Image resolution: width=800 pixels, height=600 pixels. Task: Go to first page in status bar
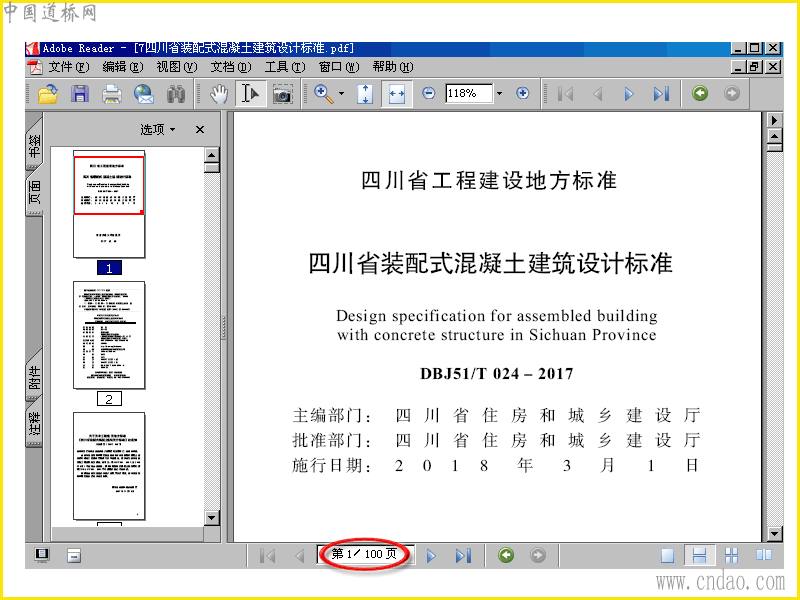[267, 556]
